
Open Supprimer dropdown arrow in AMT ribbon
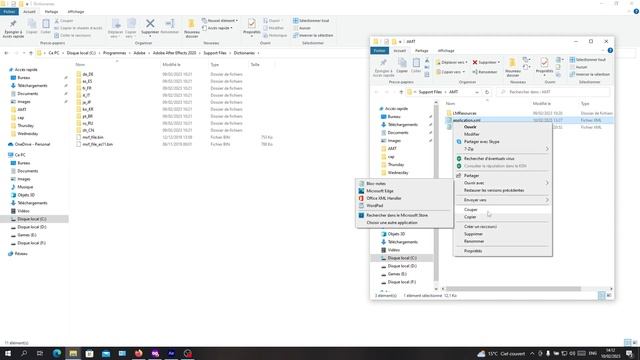[499, 62]
